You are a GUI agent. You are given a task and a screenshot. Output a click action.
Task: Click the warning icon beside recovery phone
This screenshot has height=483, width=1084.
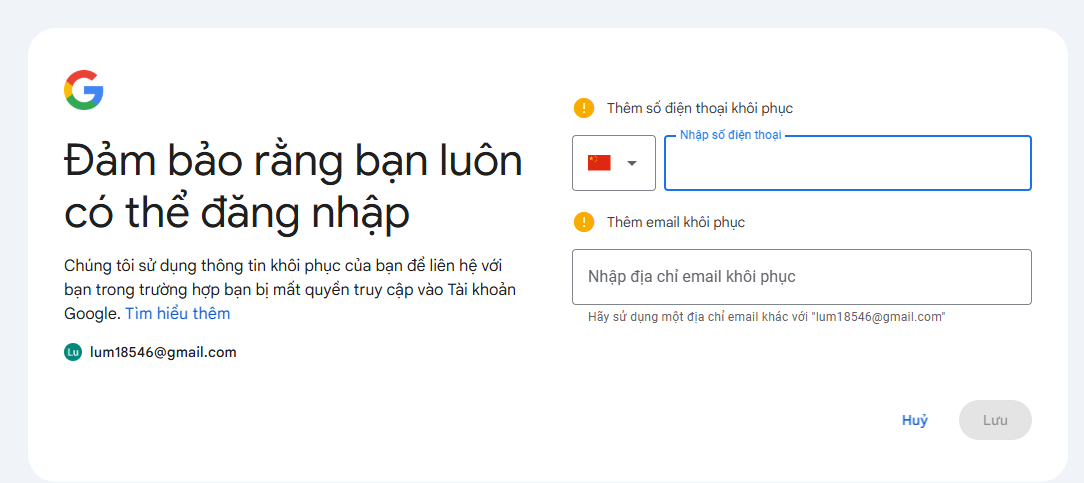point(584,108)
